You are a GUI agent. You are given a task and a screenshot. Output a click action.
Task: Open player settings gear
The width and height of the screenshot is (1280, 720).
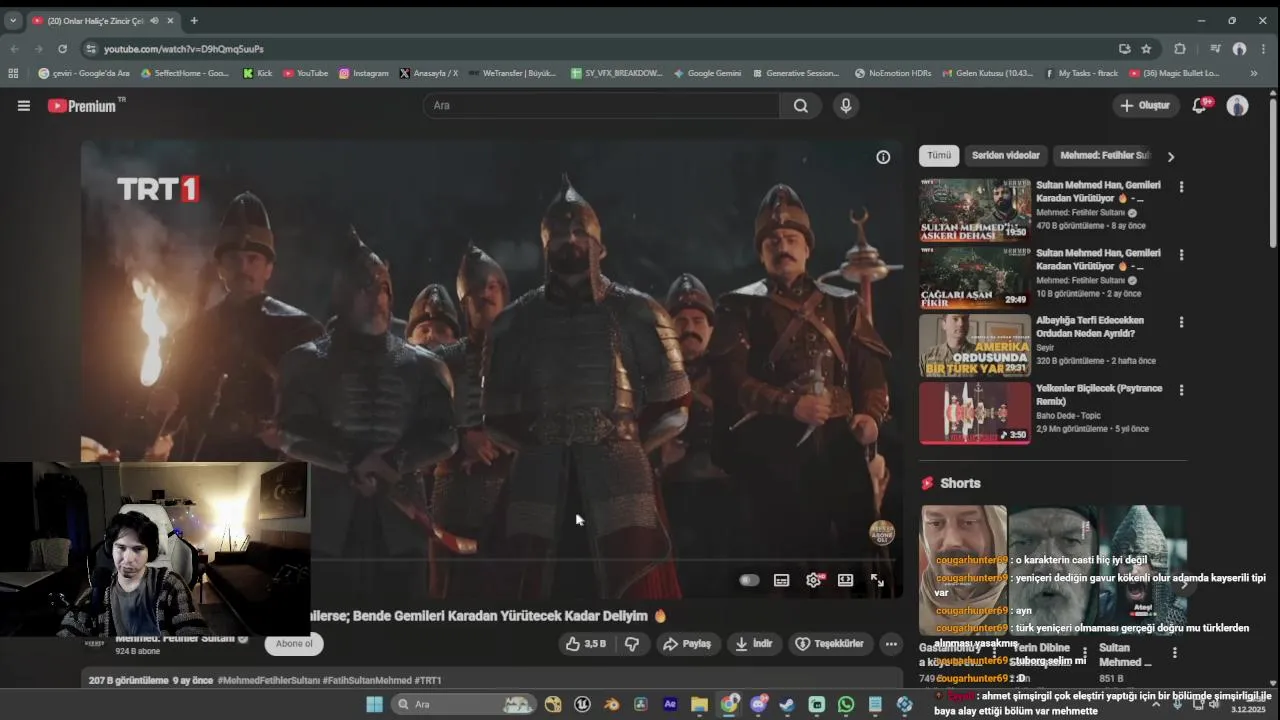point(814,580)
